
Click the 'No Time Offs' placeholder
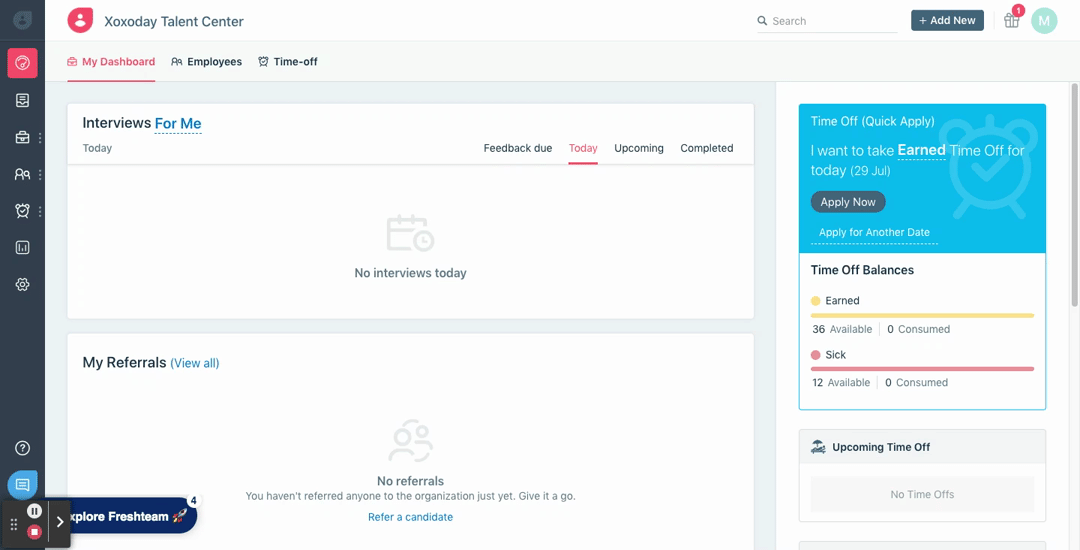coord(922,494)
